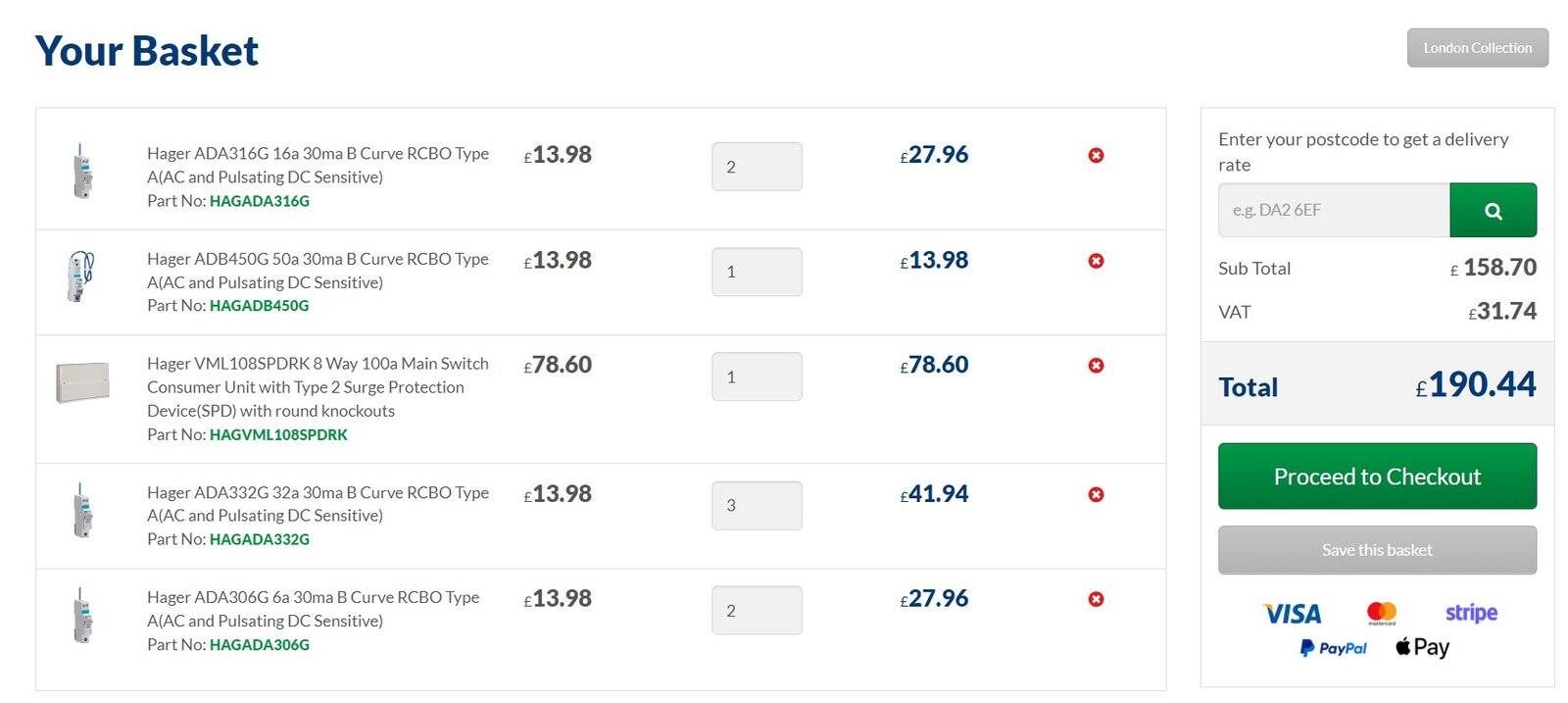The width and height of the screenshot is (1568, 703).
Task: Remove Hager ADB450G 50a RCBO from basket
Action: (x=1096, y=261)
